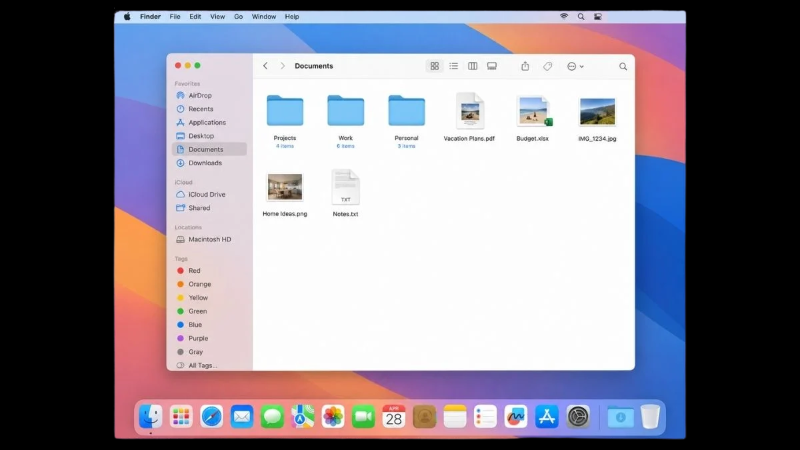Open Mail from the Dock
The image size is (800, 450).
[x=242, y=417]
